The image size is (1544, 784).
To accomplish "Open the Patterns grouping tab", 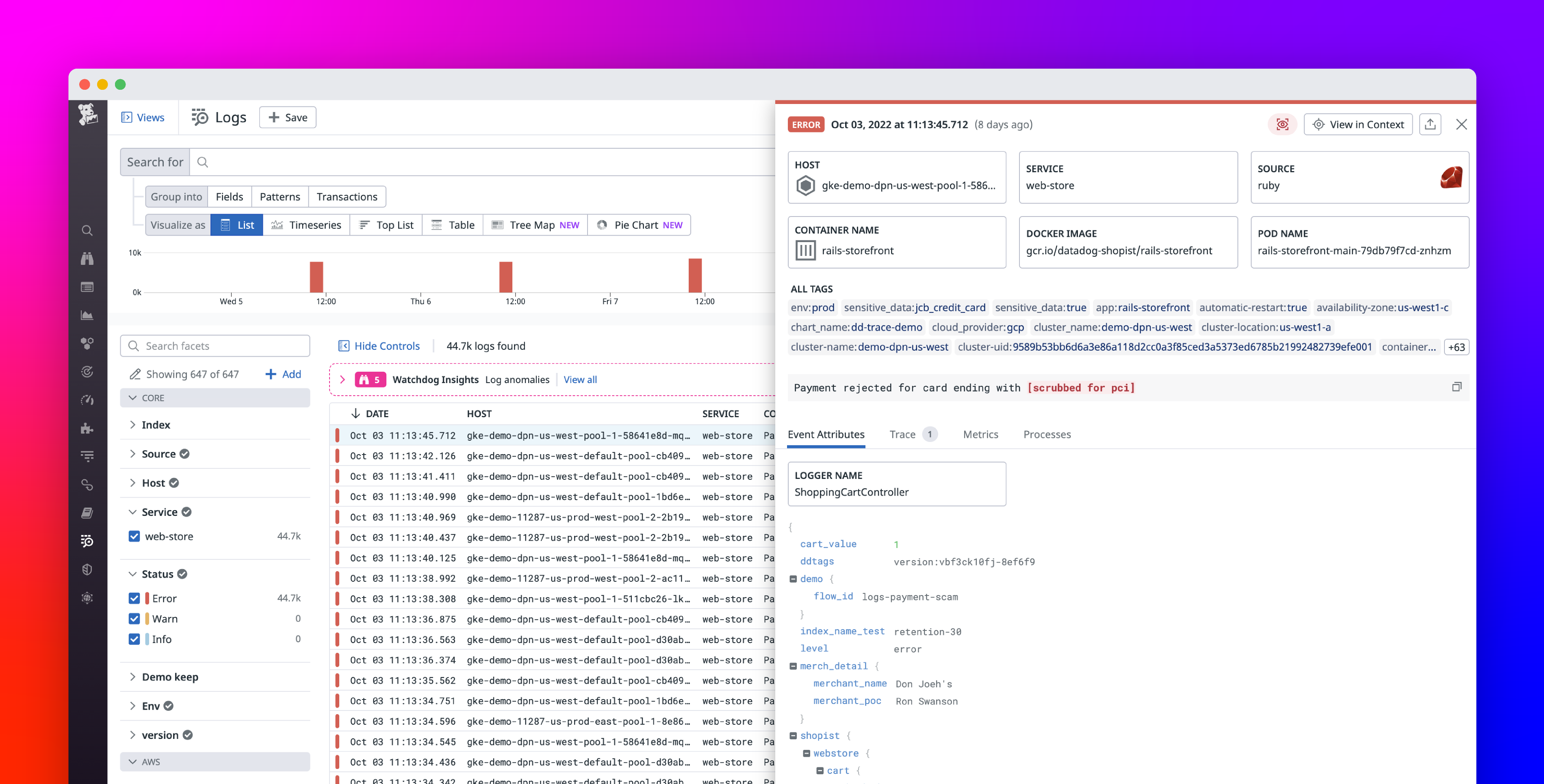I will pos(279,196).
